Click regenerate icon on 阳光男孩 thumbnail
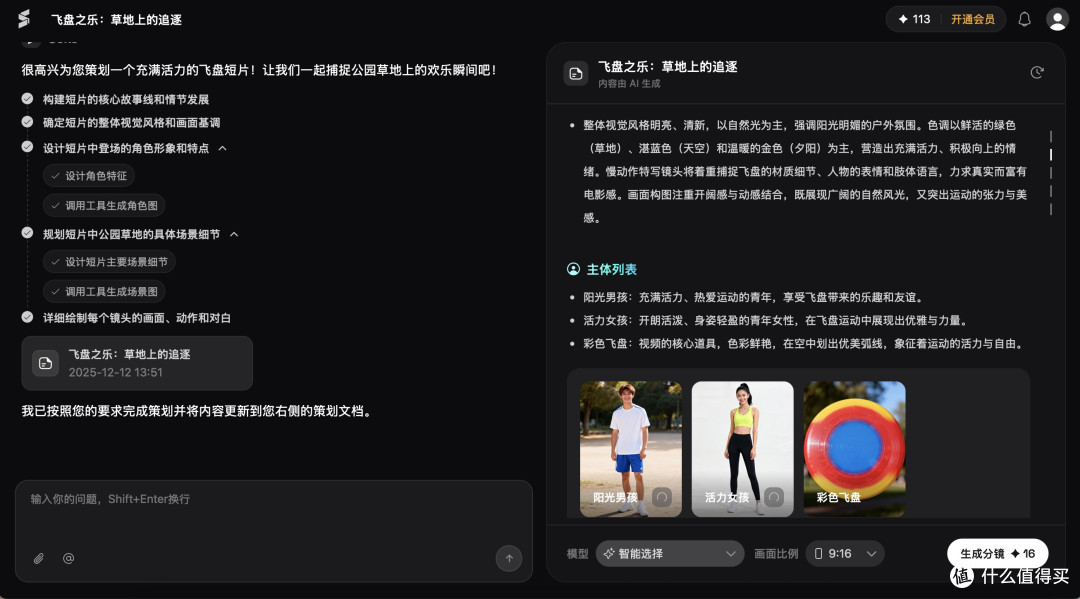Image resolution: width=1080 pixels, height=599 pixels. point(662,496)
